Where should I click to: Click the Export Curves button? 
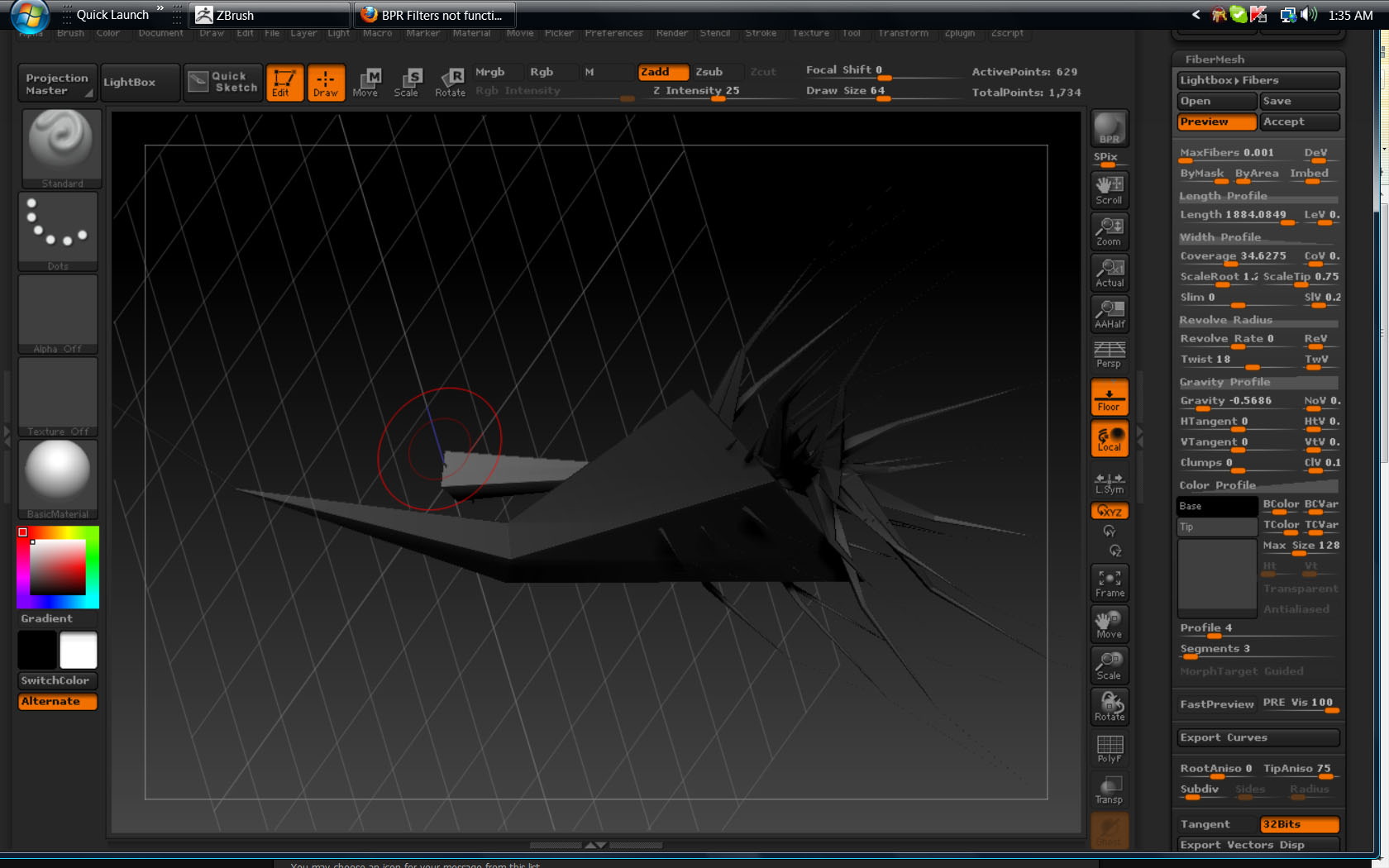tap(1257, 737)
